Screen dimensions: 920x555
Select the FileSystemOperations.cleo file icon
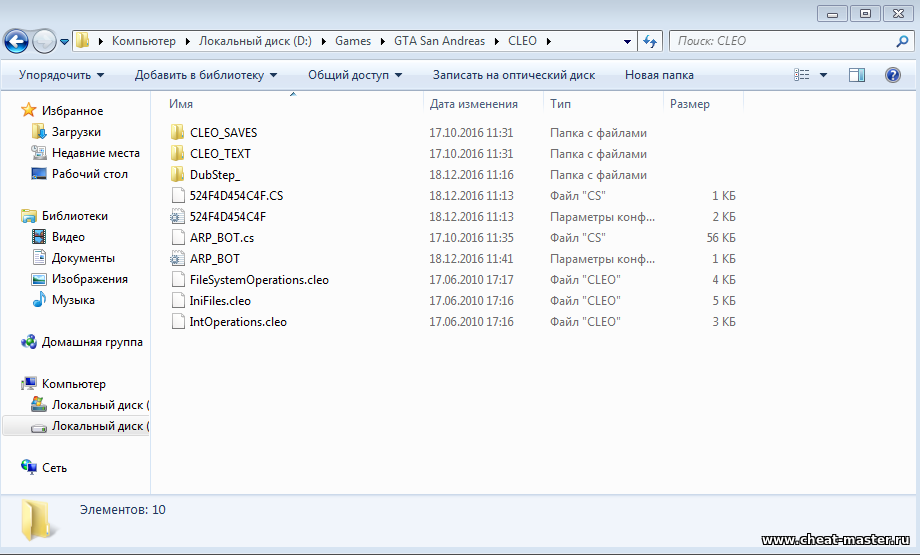[x=178, y=279]
